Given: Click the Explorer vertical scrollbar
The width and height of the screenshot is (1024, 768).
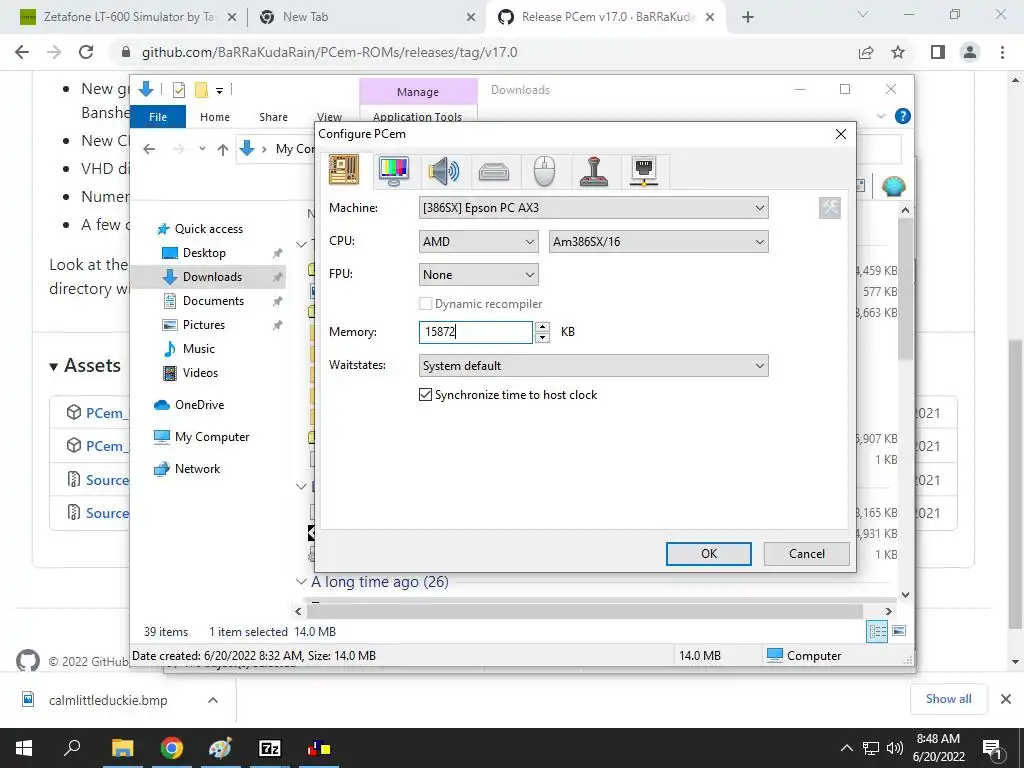Looking at the screenshot, I should (905, 287).
